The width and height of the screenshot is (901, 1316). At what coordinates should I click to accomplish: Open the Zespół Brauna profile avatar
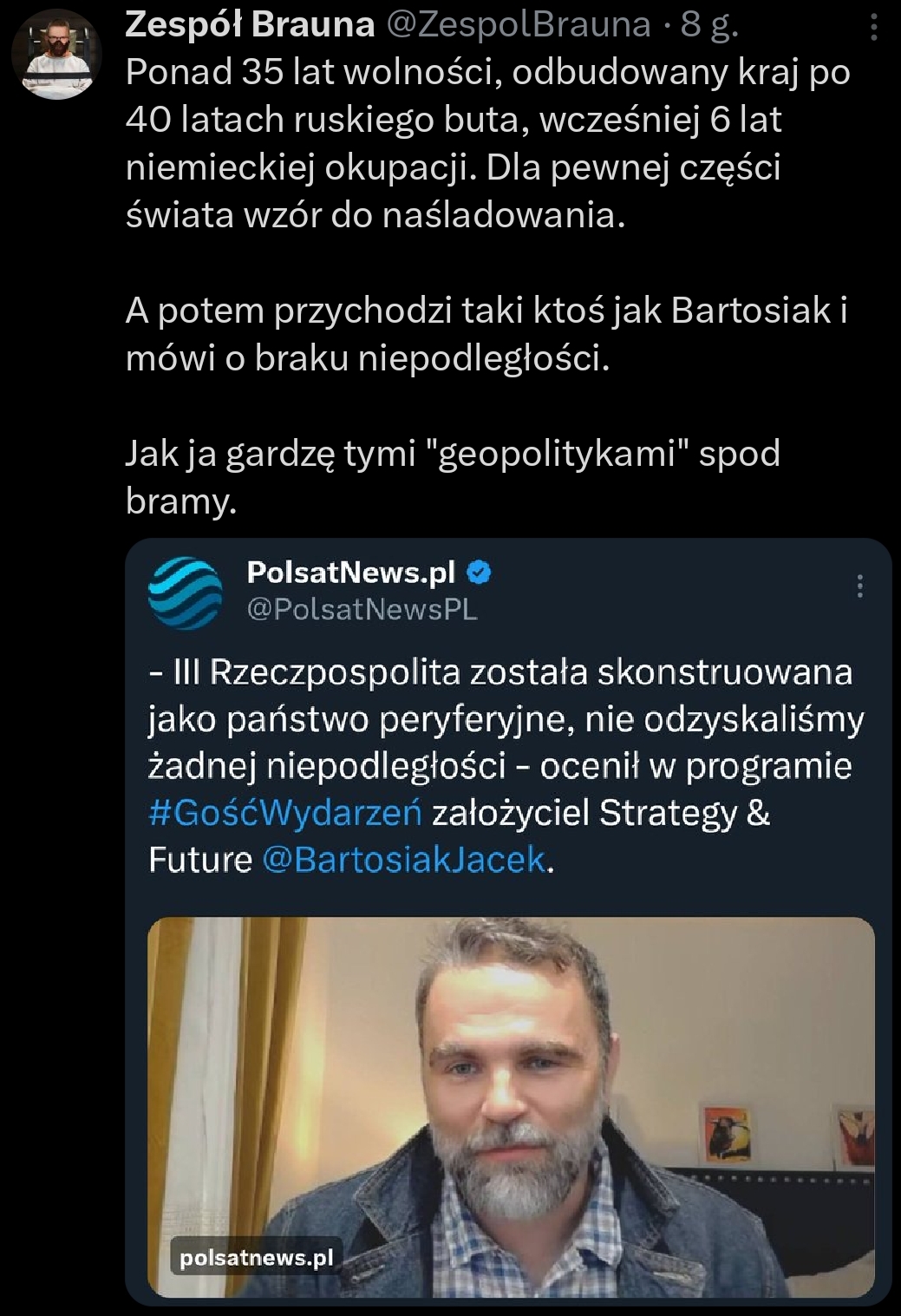(56, 55)
